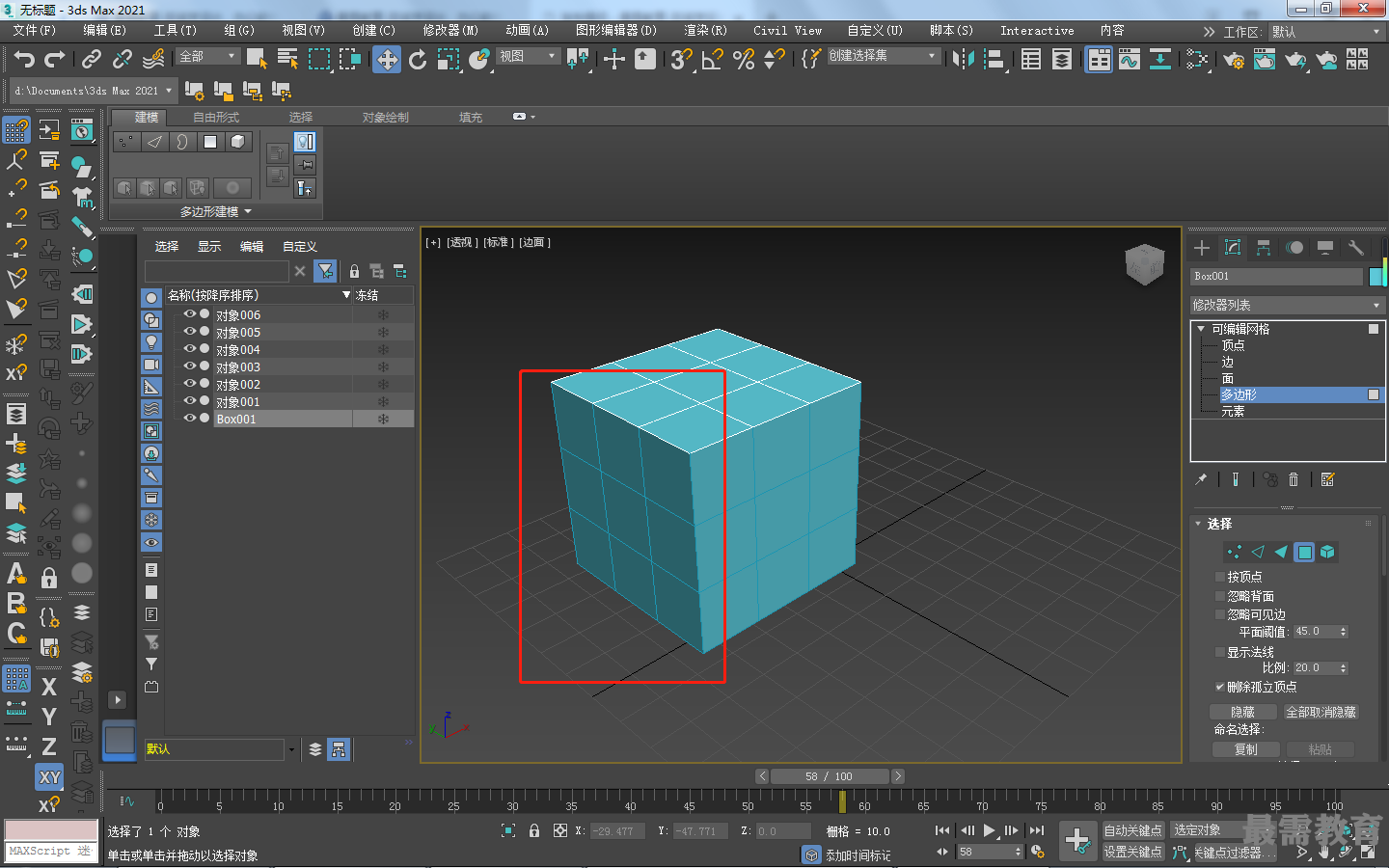Image resolution: width=1389 pixels, height=868 pixels.
Task: Switch to the 自由形式 ribbon tab
Action: pyautogui.click(x=216, y=118)
